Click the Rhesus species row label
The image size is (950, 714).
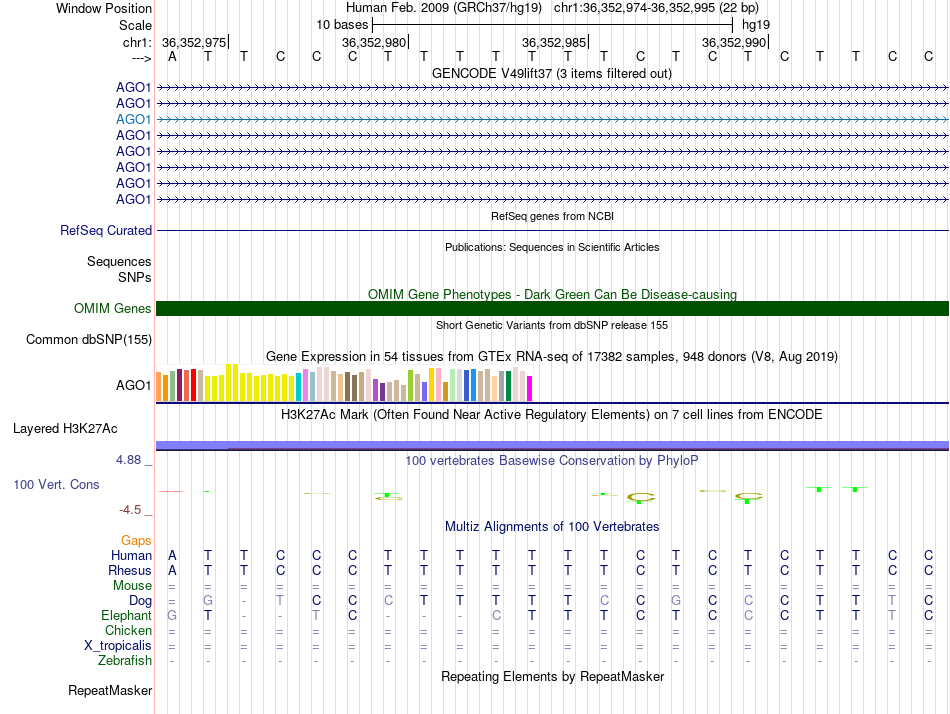129,570
